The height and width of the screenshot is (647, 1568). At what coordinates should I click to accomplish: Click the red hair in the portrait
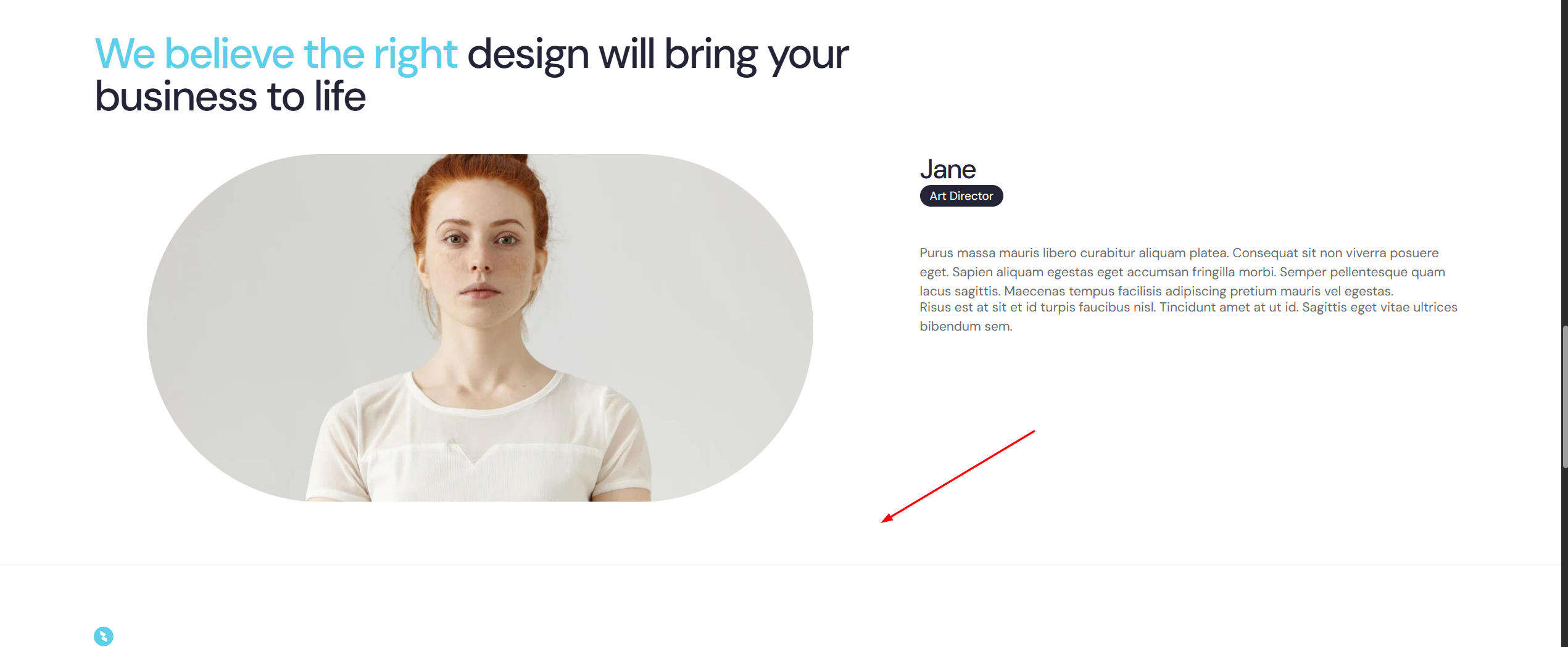pos(481,185)
